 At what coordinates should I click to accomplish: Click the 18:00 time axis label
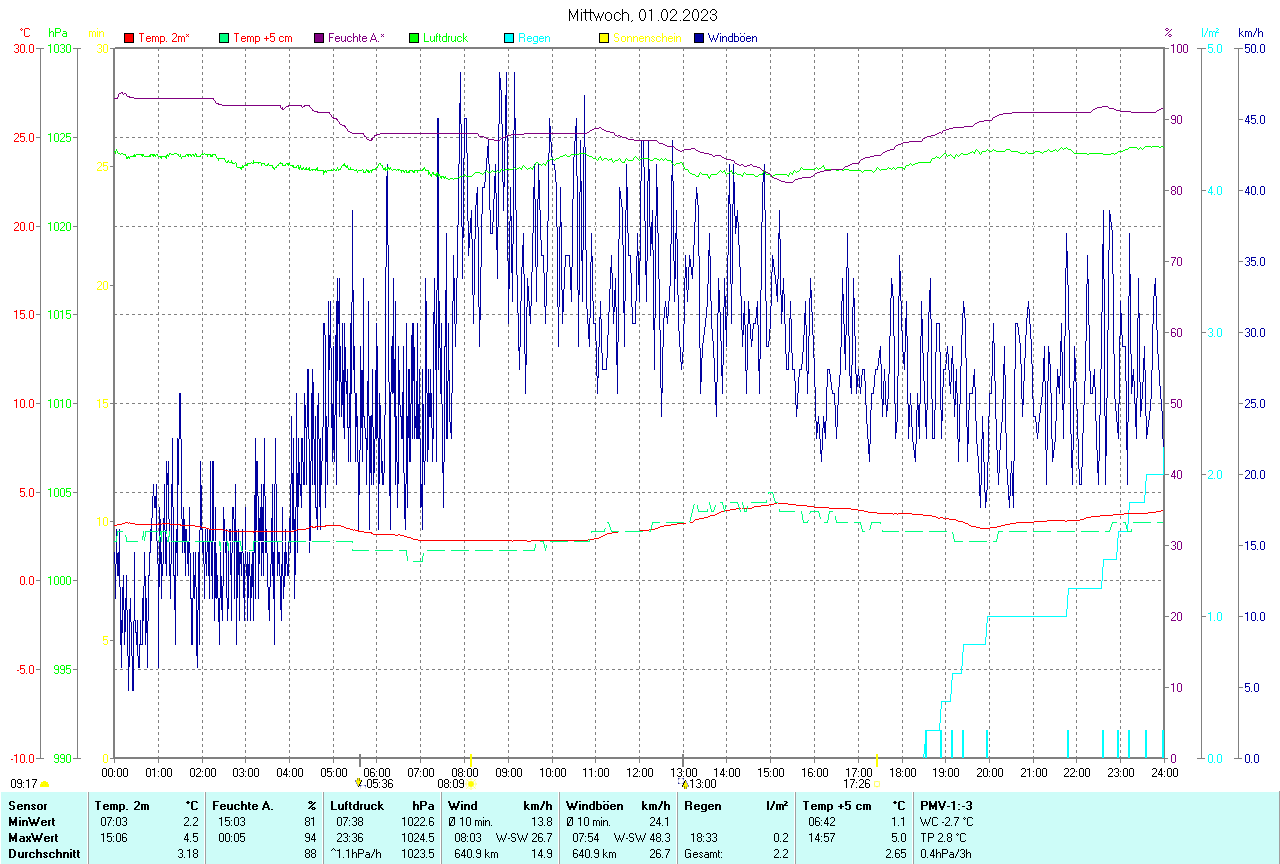[x=902, y=772]
